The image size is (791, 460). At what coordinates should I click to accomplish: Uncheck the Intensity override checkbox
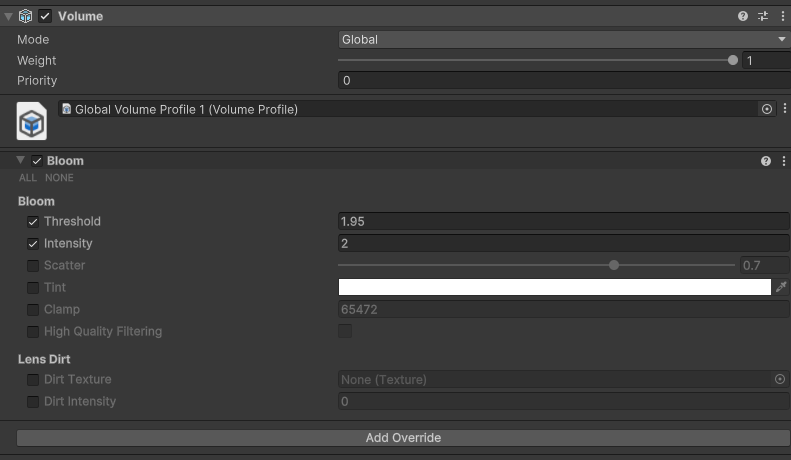coord(33,244)
